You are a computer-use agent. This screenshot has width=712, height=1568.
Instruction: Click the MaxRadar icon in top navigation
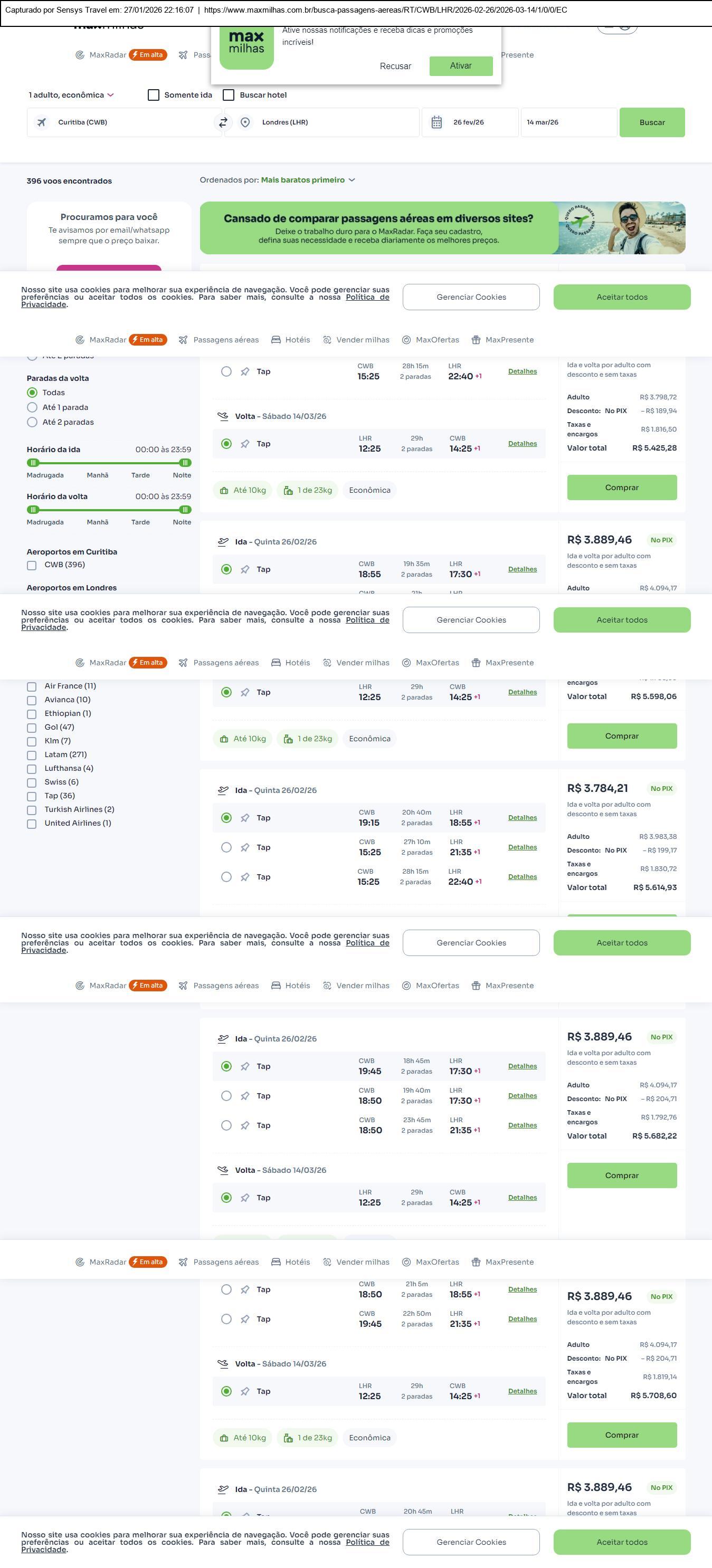pos(80,55)
